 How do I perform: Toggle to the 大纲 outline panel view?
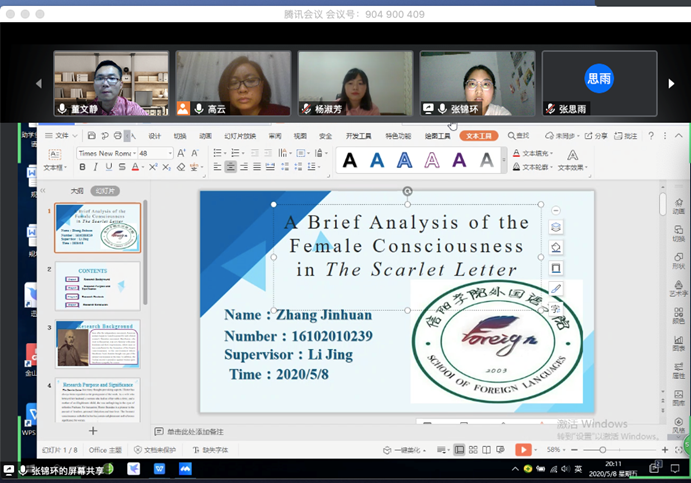coord(77,190)
